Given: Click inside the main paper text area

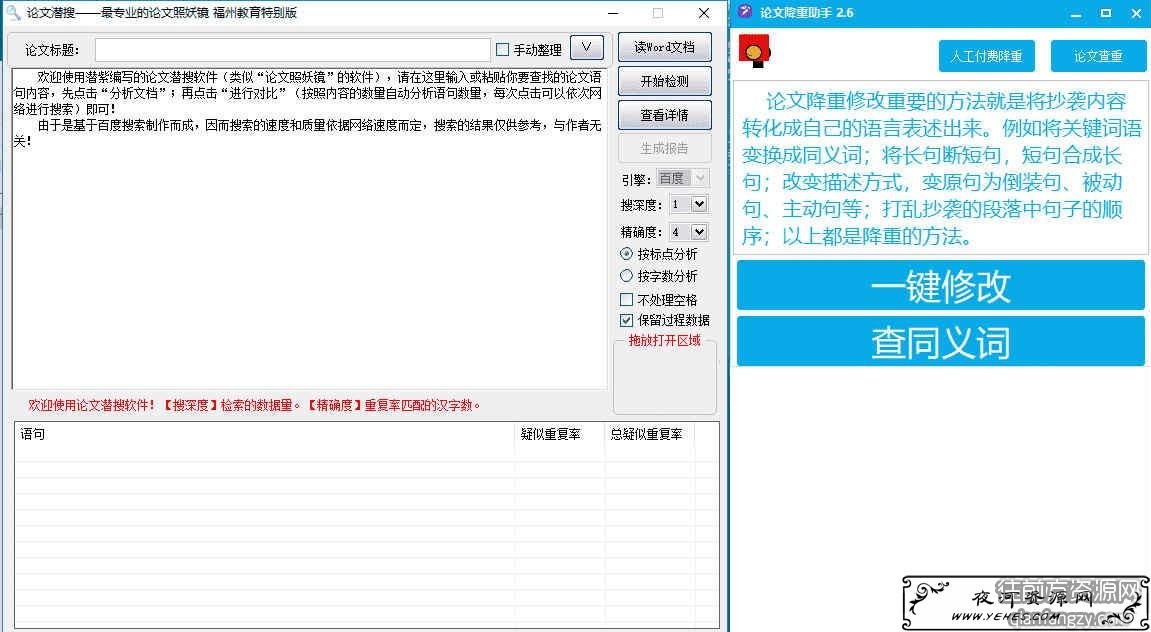Looking at the screenshot, I should (309, 228).
